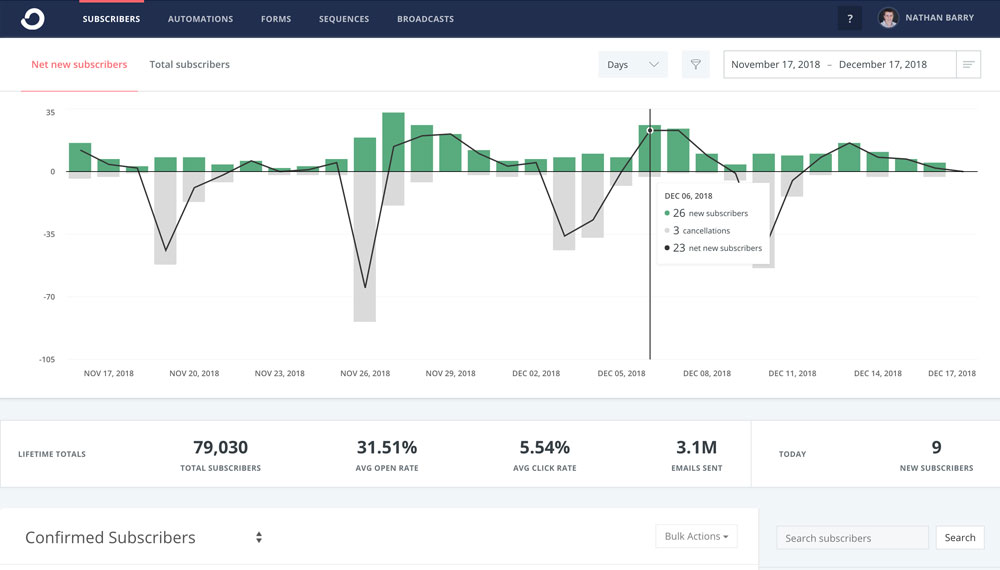Navigate to Broadcasts
The height and width of the screenshot is (570, 1000).
click(x=425, y=19)
